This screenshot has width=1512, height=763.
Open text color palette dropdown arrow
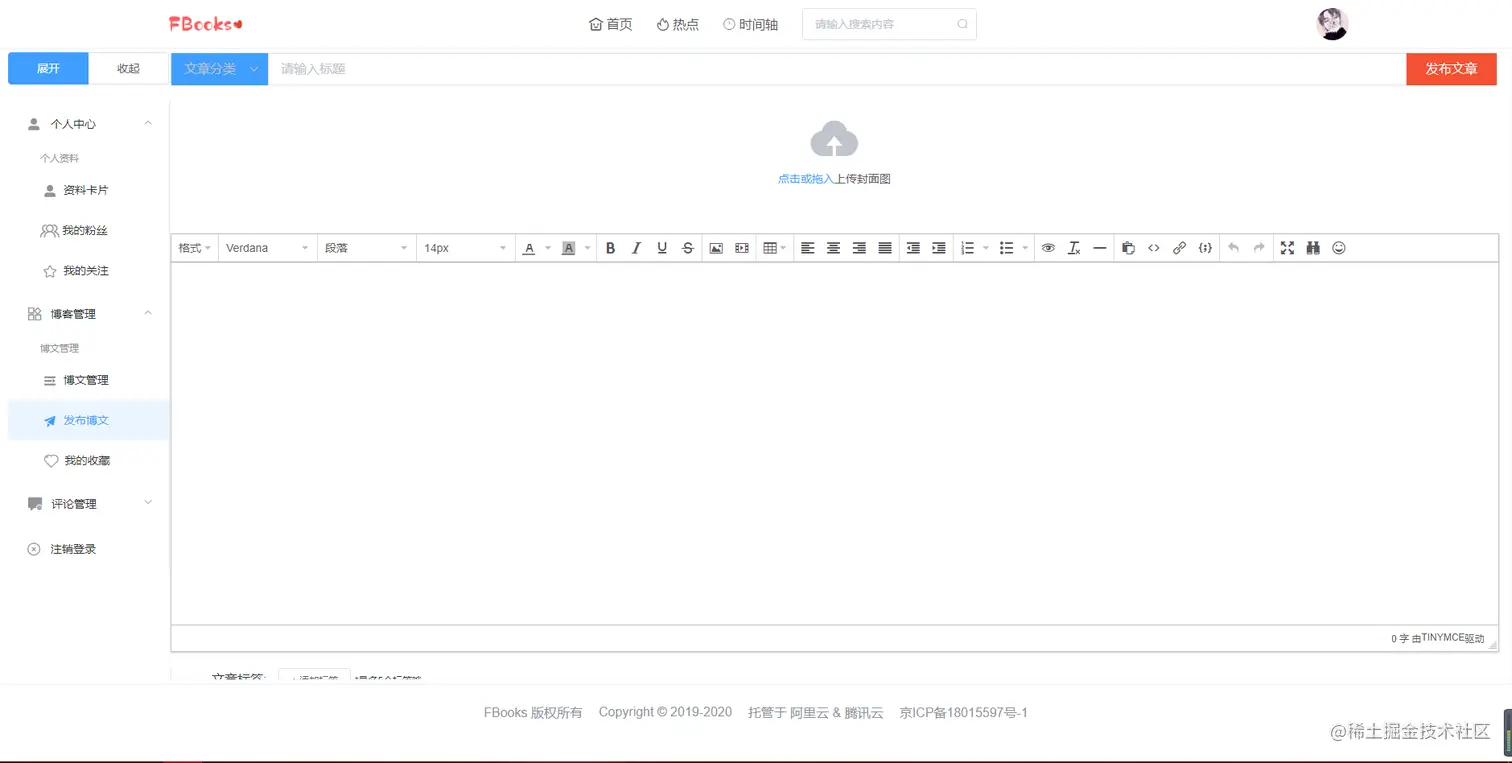tap(548, 248)
